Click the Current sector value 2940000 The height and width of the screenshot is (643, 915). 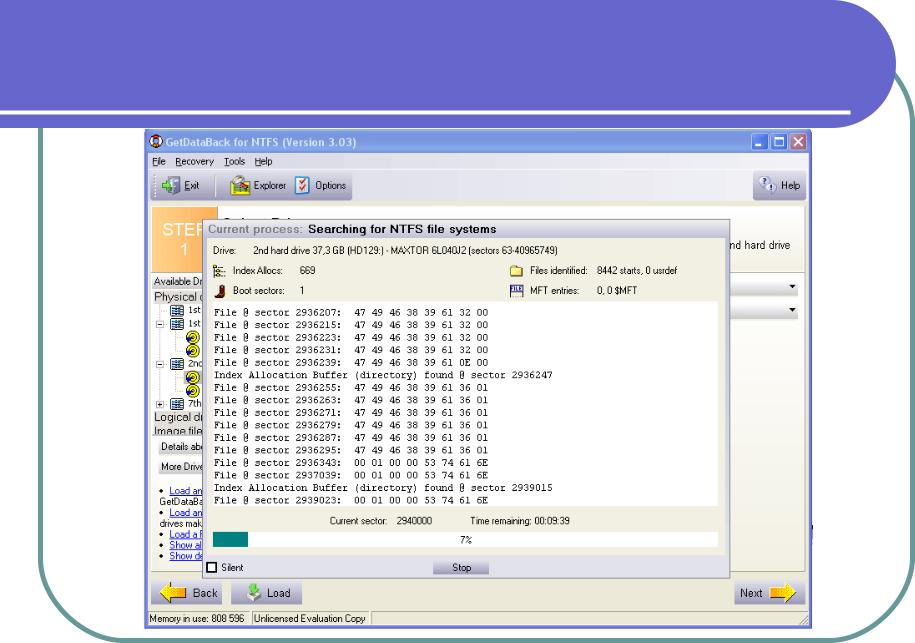414,520
